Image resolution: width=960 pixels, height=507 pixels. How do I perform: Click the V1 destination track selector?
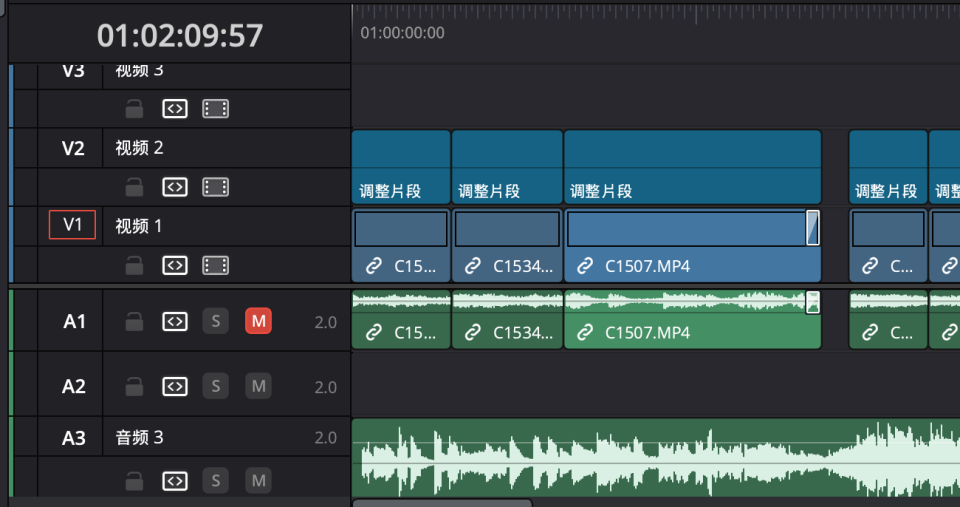(72, 226)
